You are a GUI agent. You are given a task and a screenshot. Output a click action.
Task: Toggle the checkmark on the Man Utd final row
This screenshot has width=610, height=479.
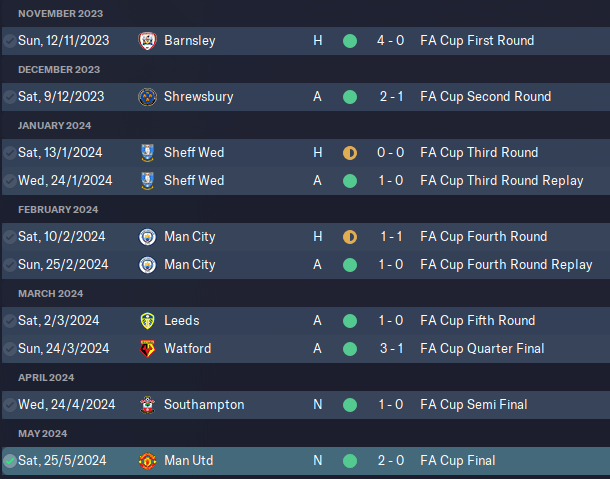point(9,461)
